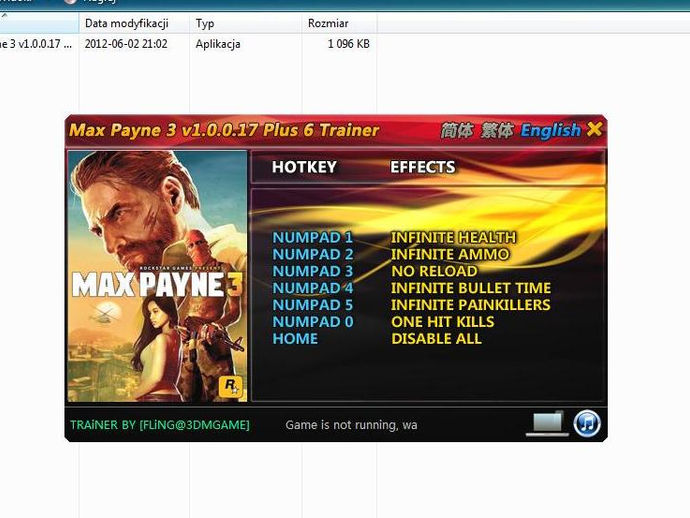The width and height of the screenshot is (690, 518).
Task: Click the Max Payne 3 Plus 6 Trainer title
Action: 224,130
